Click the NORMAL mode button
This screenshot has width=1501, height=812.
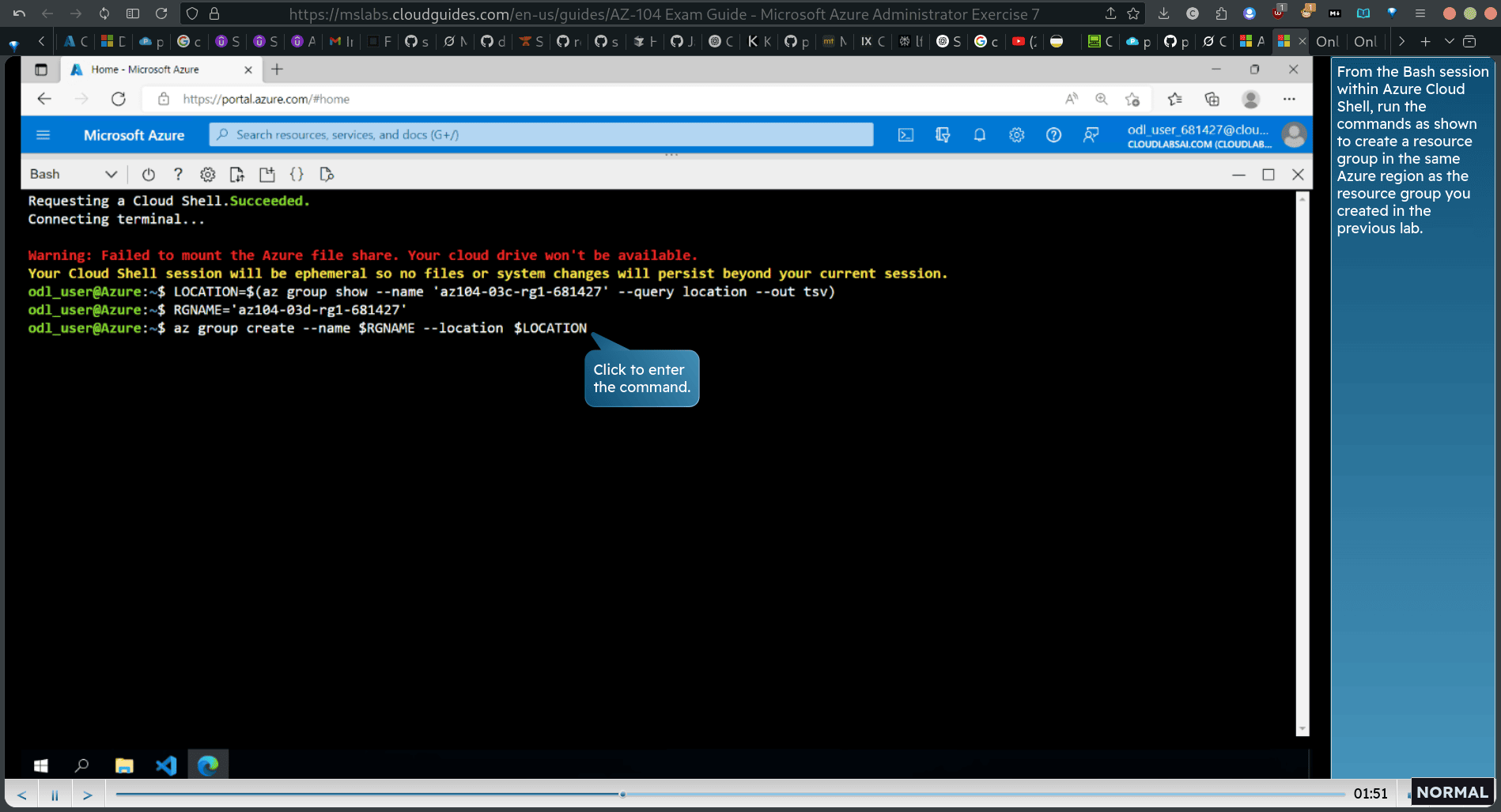click(1452, 792)
